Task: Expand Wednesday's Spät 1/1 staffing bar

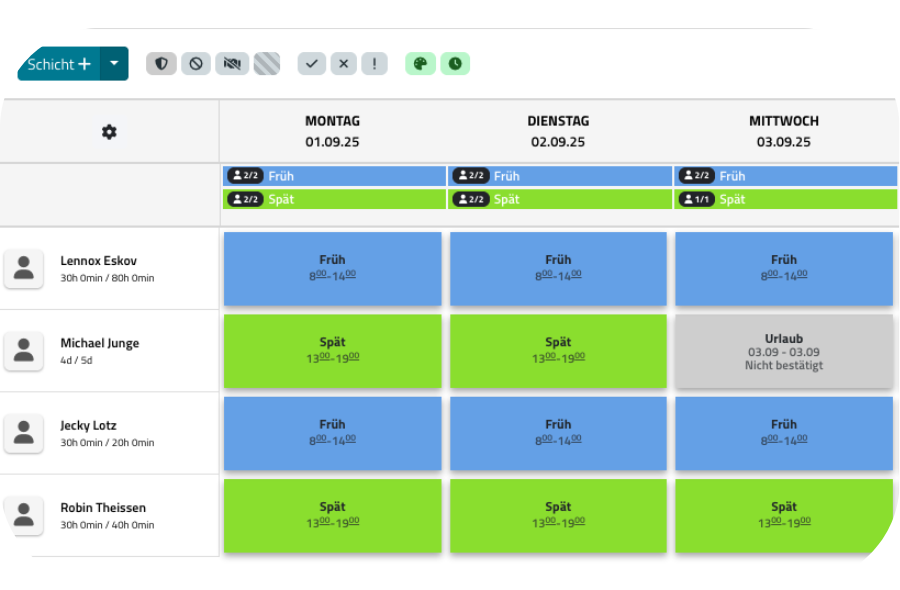Action: [786, 199]
